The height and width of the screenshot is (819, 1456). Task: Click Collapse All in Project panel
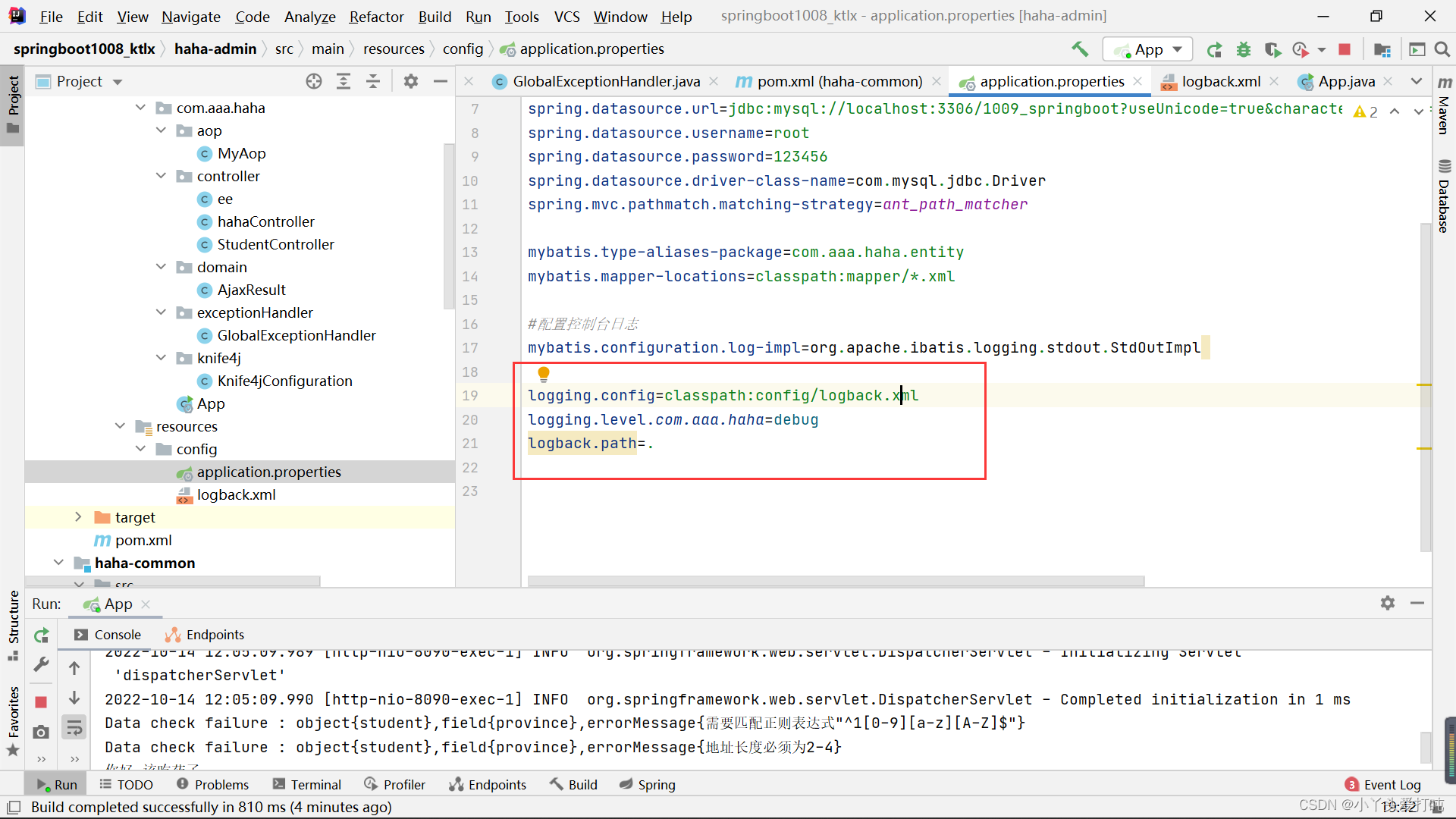(373, 81)
